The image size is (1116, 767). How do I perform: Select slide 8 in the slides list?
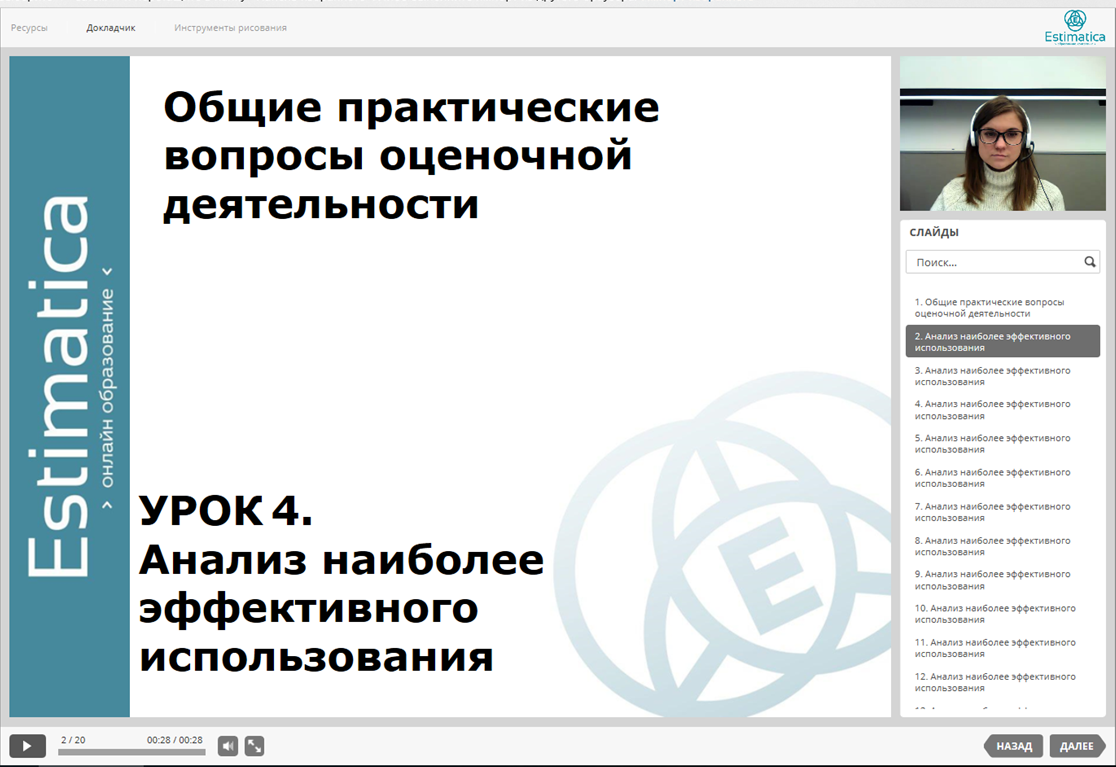pyautogui.click(x=1003, y=546)
